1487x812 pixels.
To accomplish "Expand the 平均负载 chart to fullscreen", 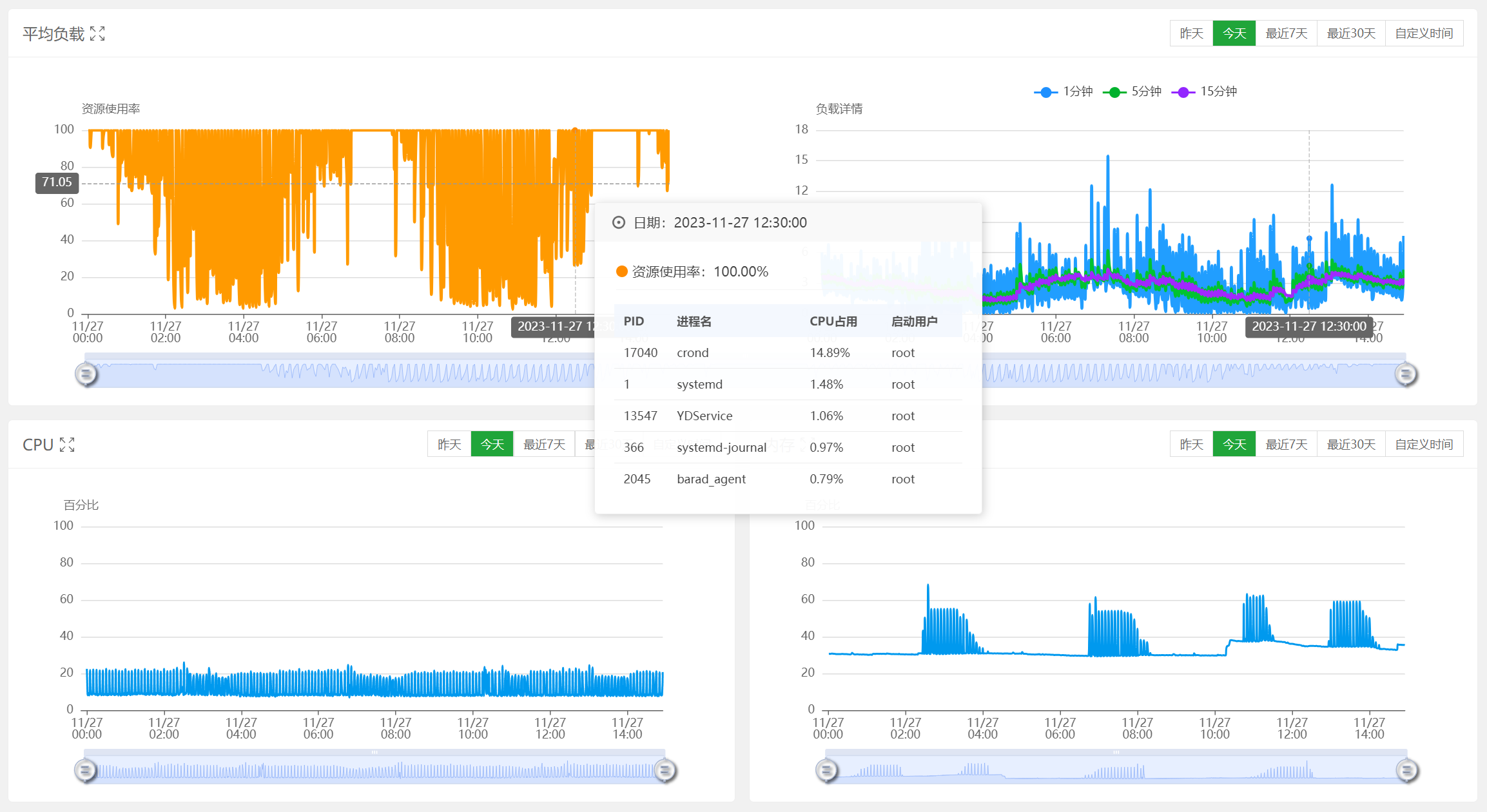I will click(97, 34).
